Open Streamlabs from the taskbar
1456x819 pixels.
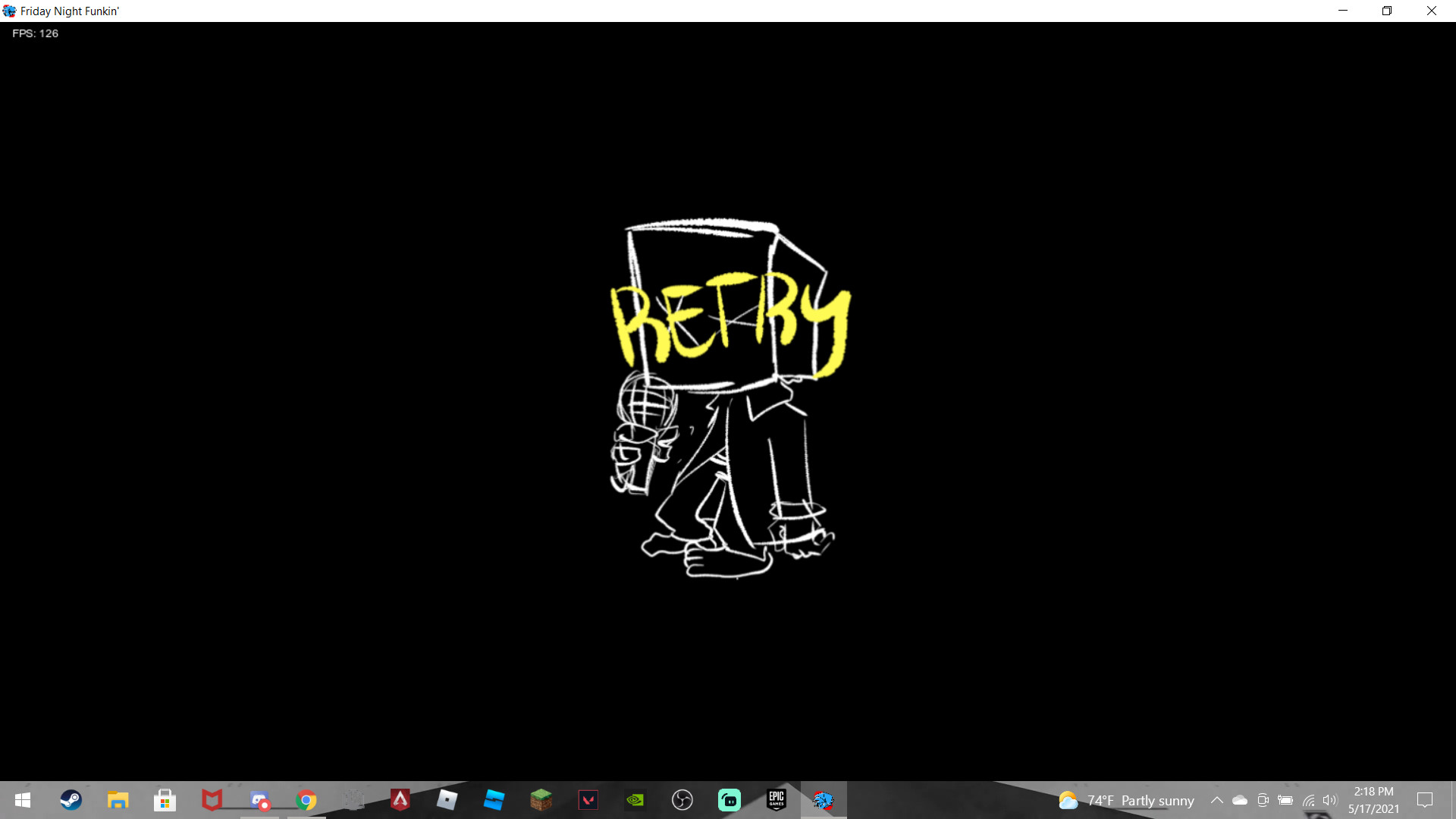pyautogui.click(x=730, y=800)
